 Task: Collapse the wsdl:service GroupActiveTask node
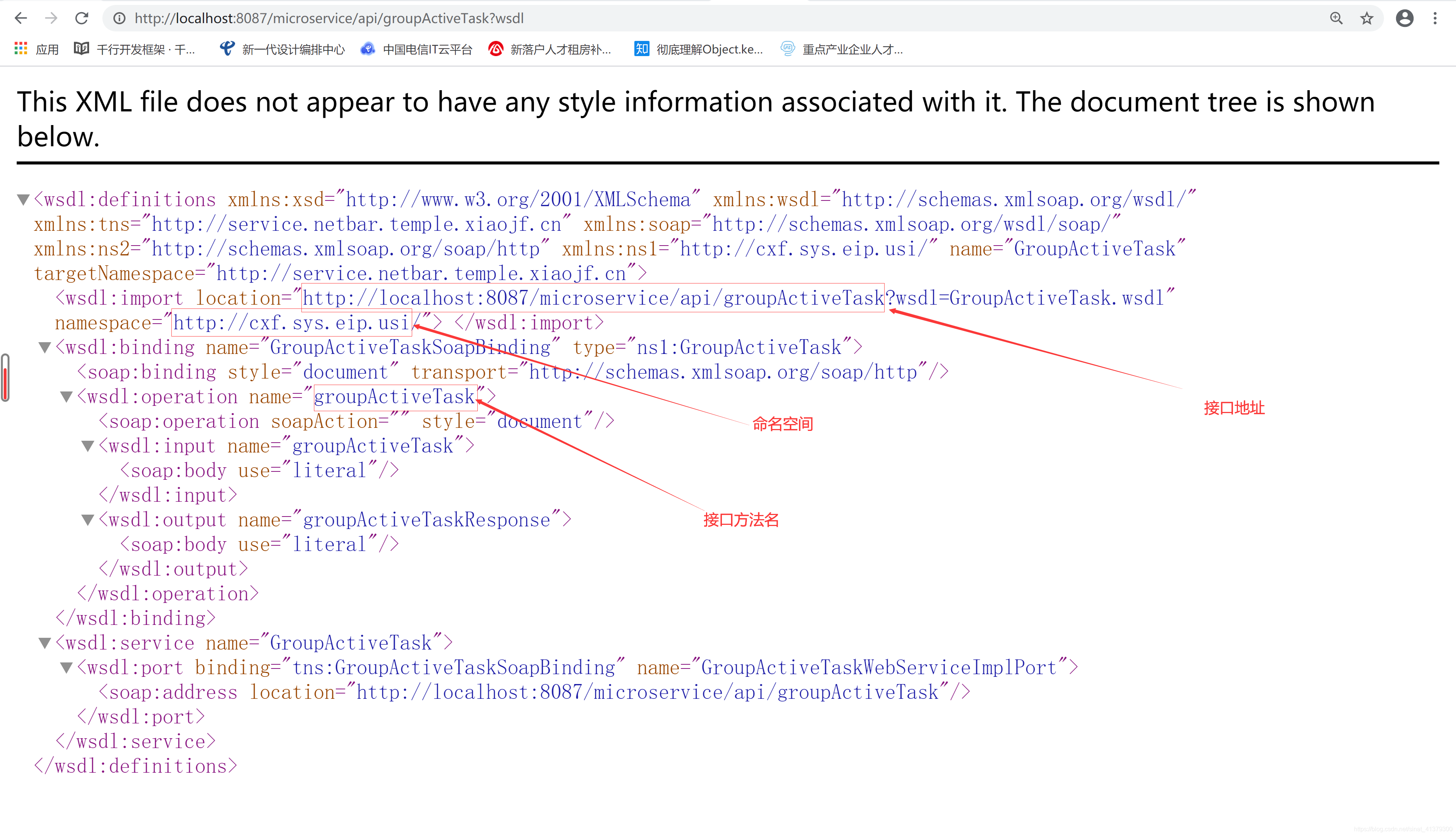45,643
